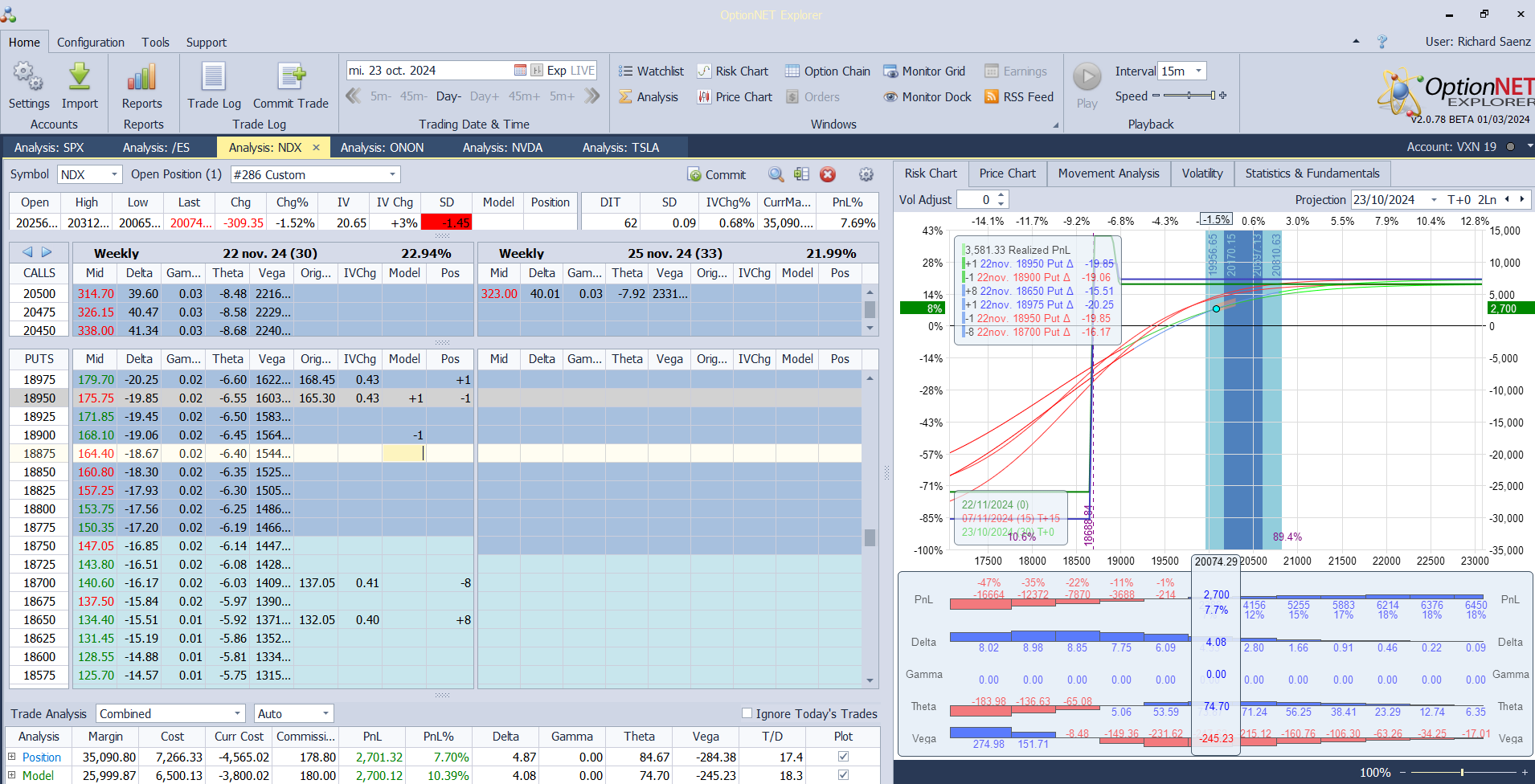
Task: Open Price Chart window from ribbon
Action: click(x=735, y=96)
